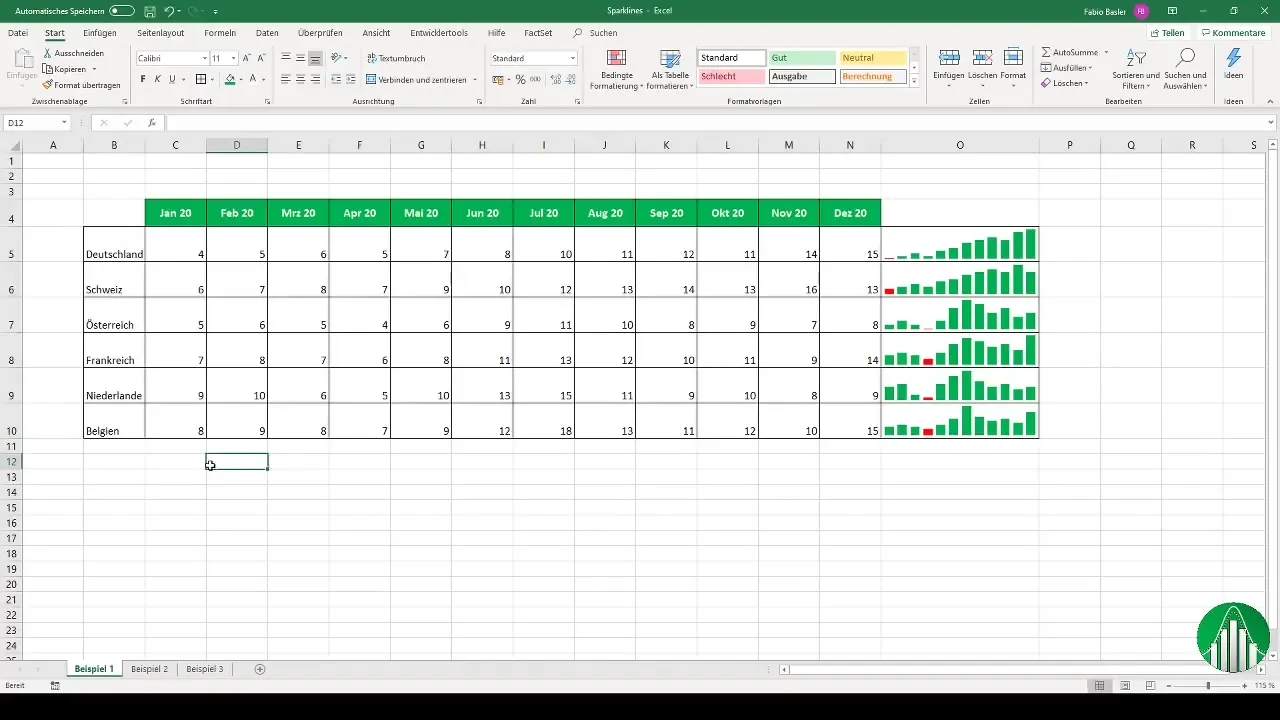Viewport: 1280px width, 720px height.
Task: Center cell text horizontally
Action: 301,79
